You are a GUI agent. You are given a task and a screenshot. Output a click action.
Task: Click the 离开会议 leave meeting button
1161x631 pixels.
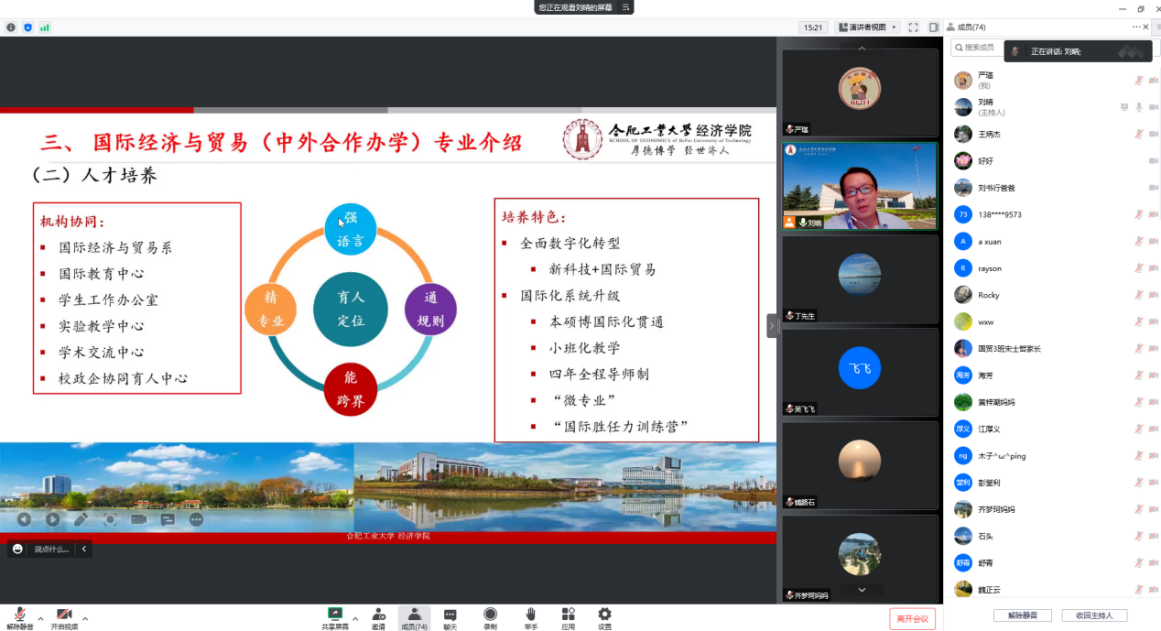coord(912,619)
